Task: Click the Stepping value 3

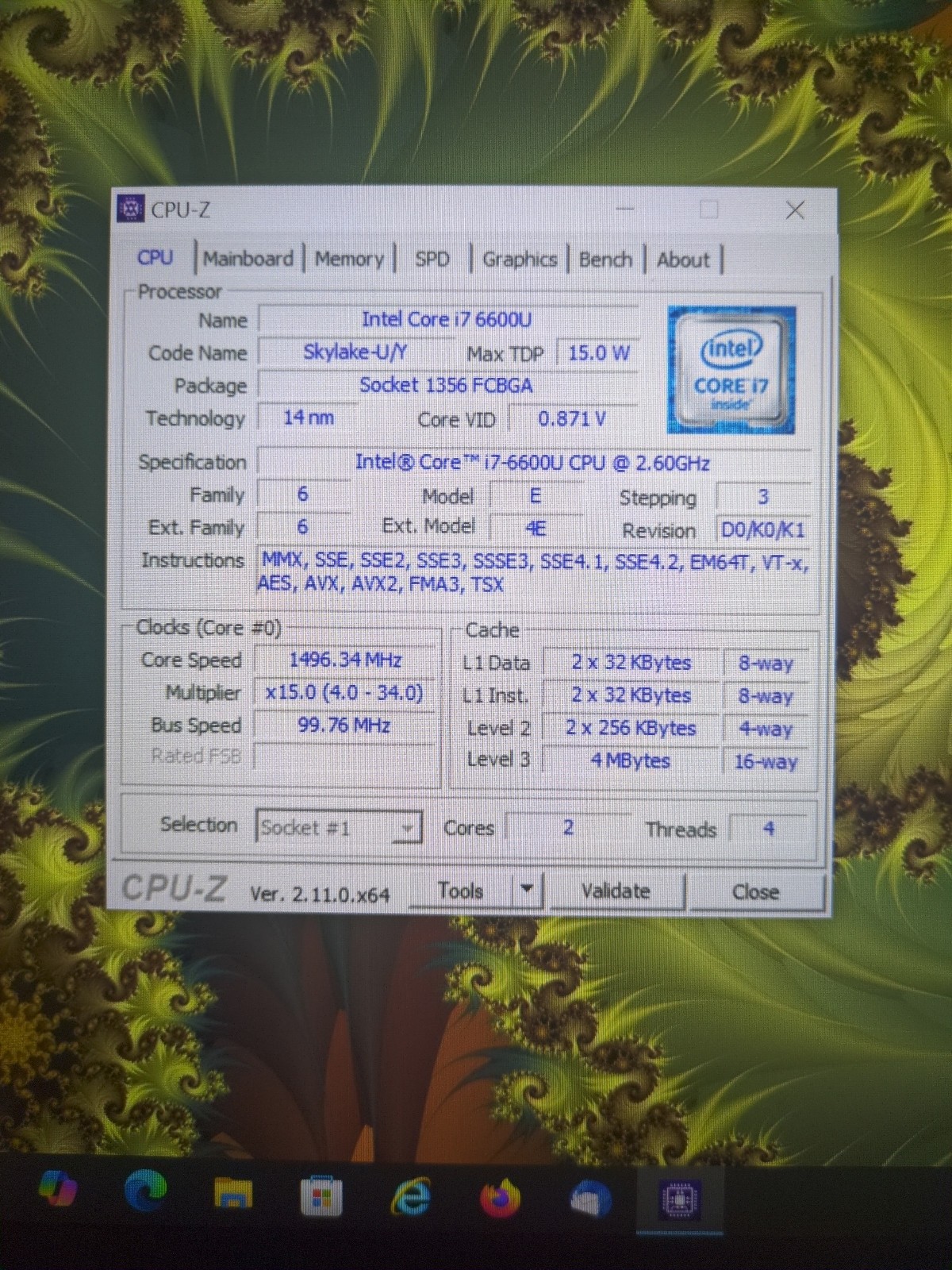Action: tap(762, 497)
